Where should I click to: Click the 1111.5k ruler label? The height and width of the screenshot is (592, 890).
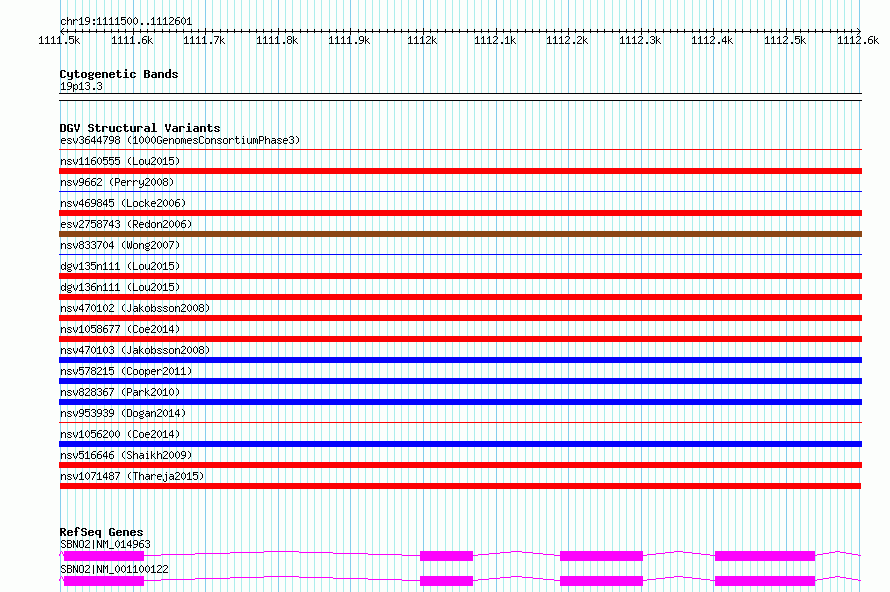60,40
